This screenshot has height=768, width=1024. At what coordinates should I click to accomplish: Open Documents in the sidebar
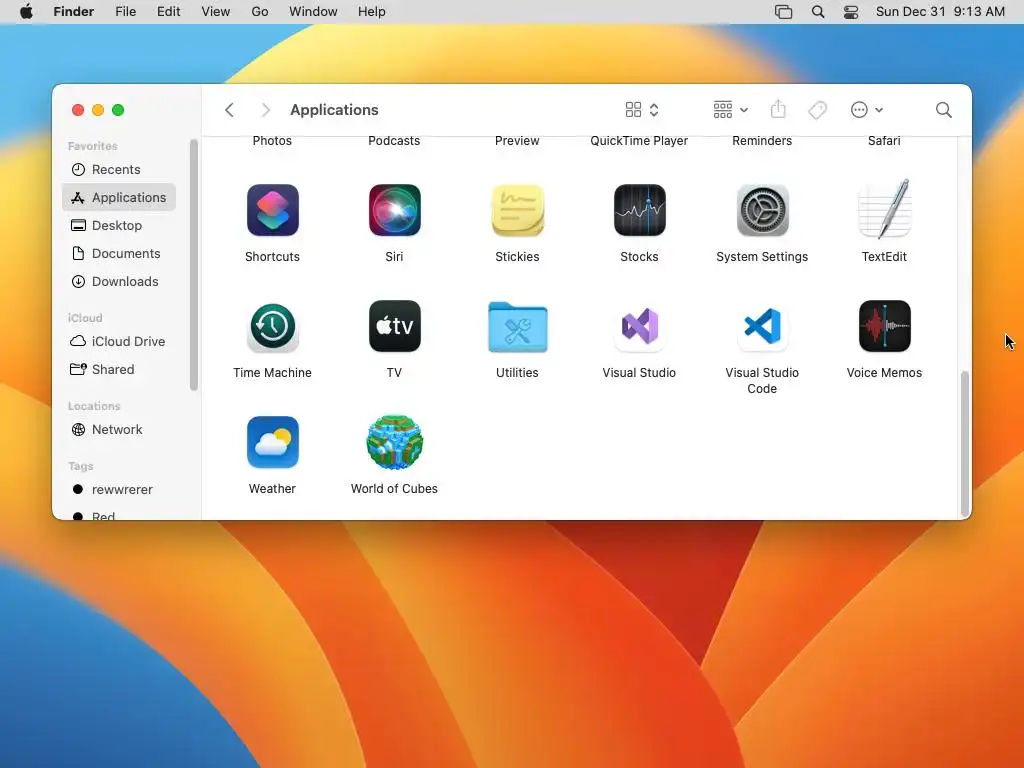click(x=119, y=253)
